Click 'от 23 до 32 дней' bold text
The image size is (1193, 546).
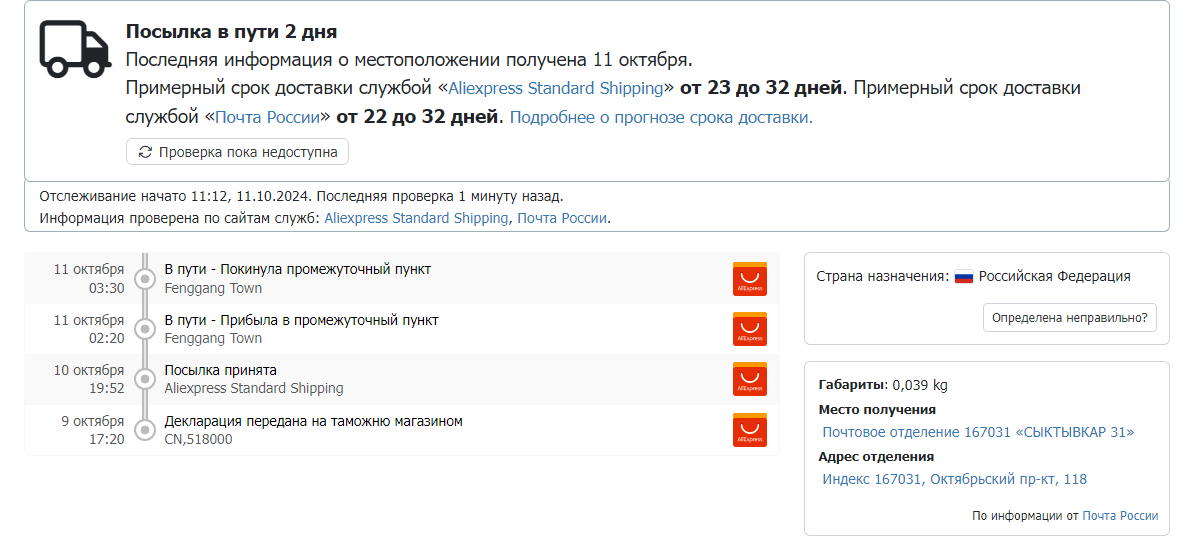click(762, 88)
